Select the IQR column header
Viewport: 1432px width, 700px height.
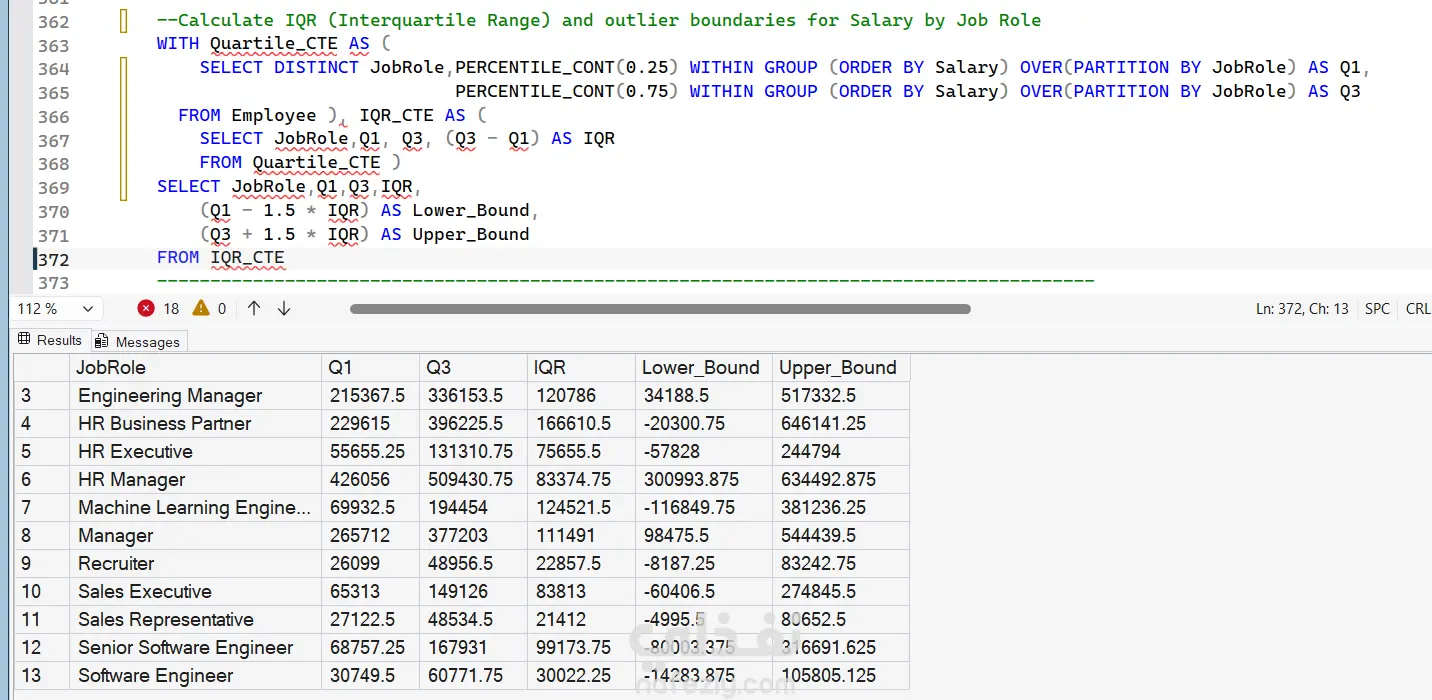(x=581, y=367)
